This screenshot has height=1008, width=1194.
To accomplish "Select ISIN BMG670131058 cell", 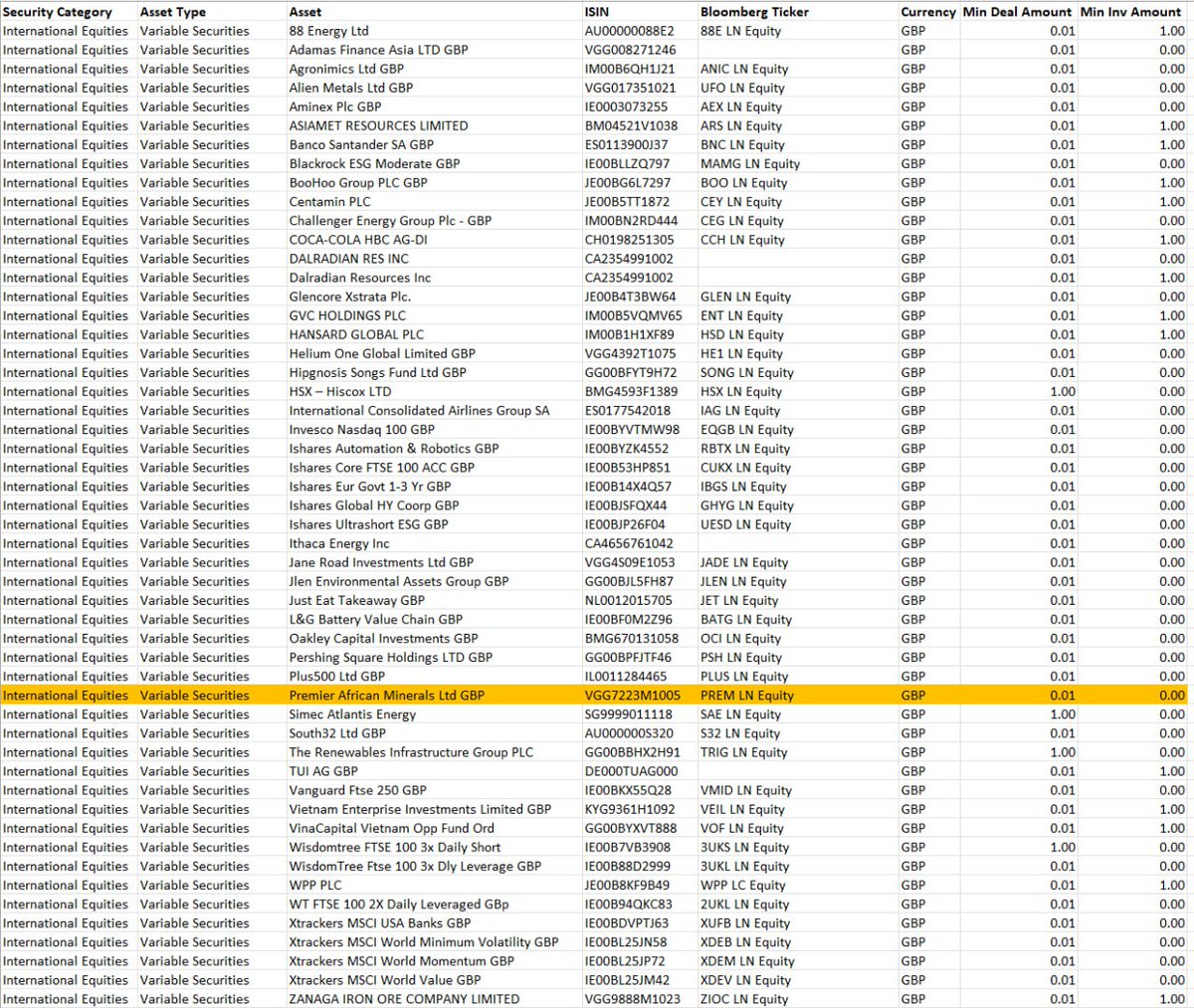I will pos(632,639).
